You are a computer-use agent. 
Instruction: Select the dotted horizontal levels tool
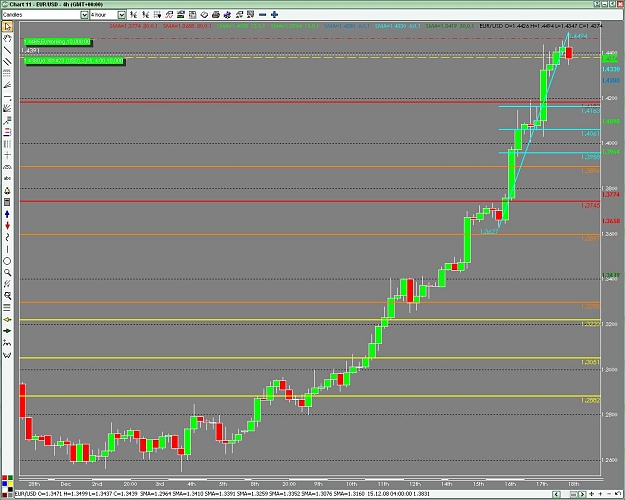tap(7, 73)
